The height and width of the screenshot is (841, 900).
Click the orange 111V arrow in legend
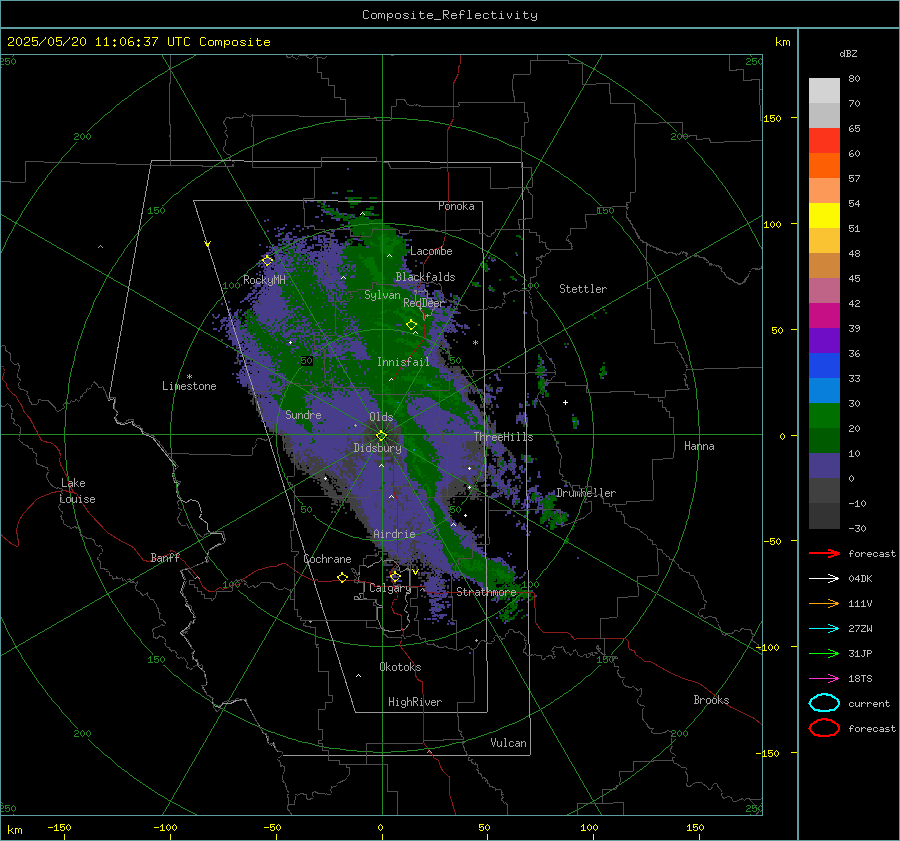(824, 603)
